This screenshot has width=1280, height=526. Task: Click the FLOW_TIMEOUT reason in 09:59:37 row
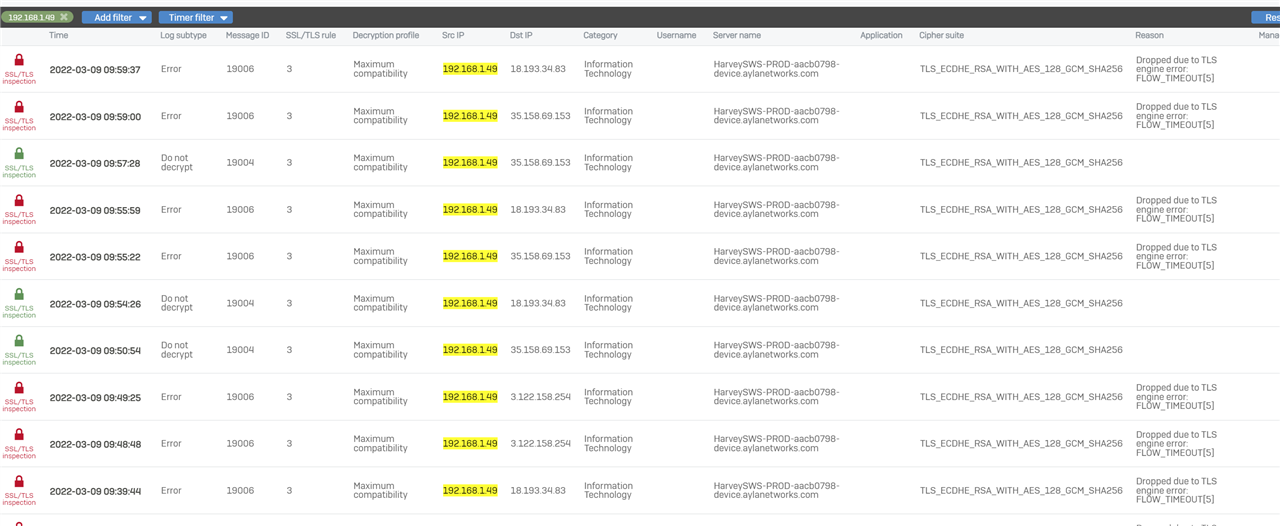click(1176, 69)
